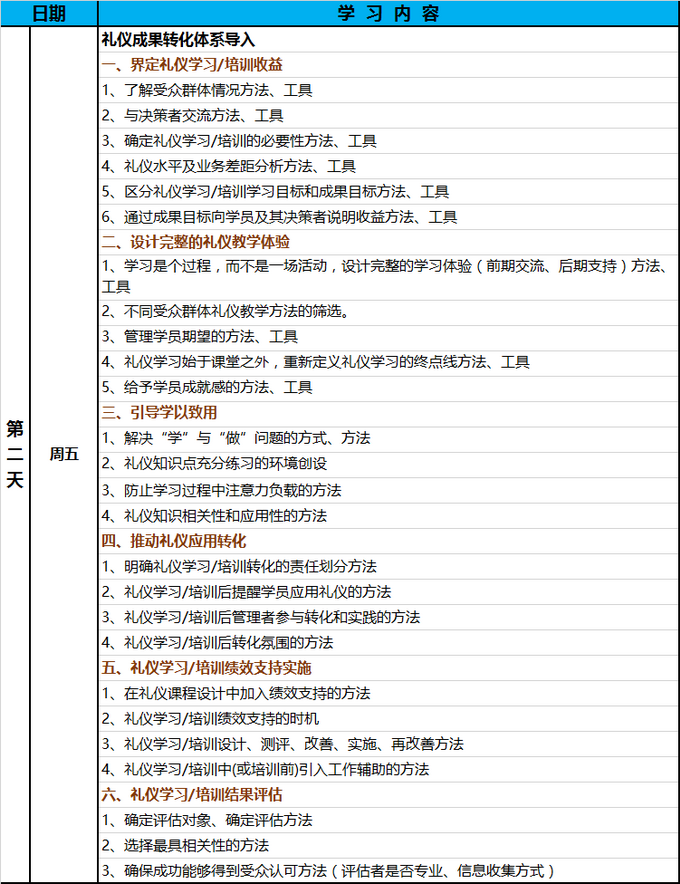Select row 2、不同受众群体礼仪教学方法的筛选
The height and width of the screenshot is (884, 680).
click(x=225, y=311)
